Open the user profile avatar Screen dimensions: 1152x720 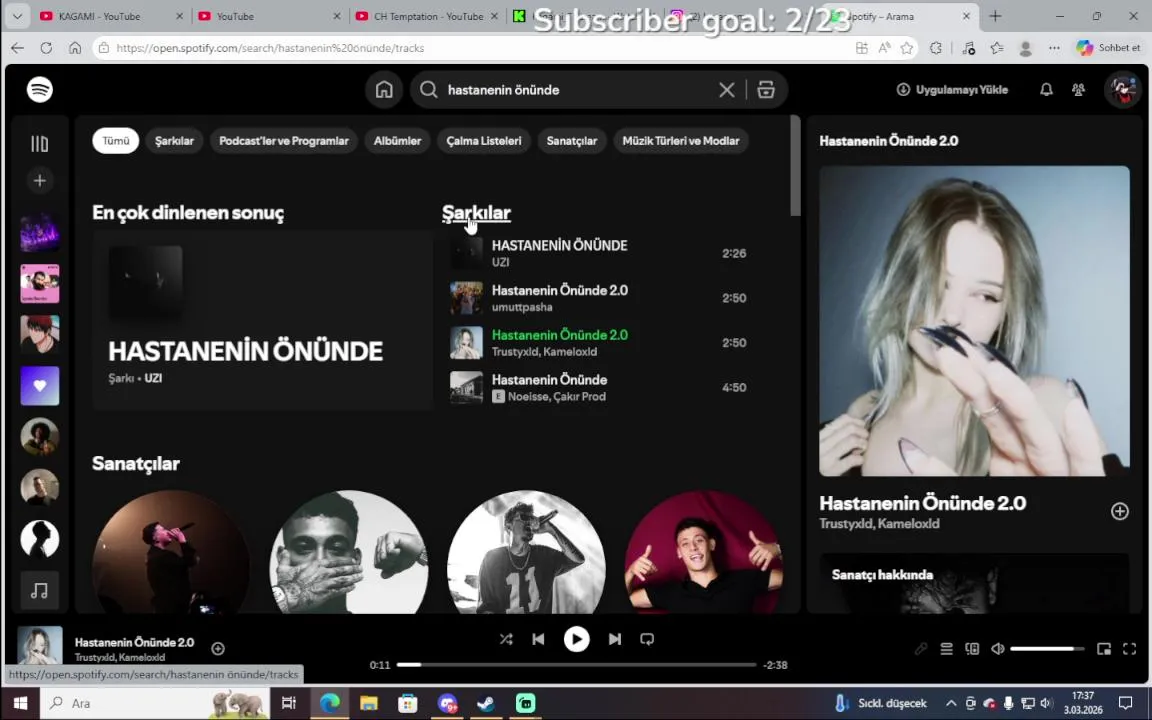point(1123,90)
